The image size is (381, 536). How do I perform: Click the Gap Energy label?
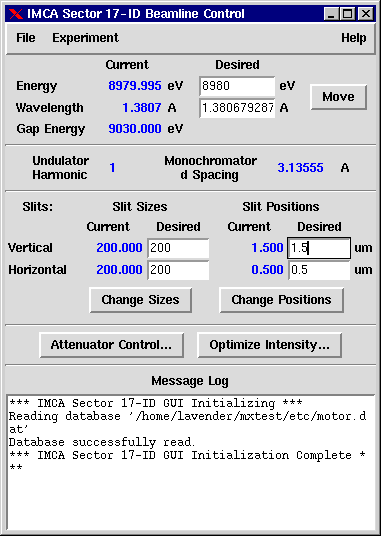pyautogui.click(x=51, y=129)
